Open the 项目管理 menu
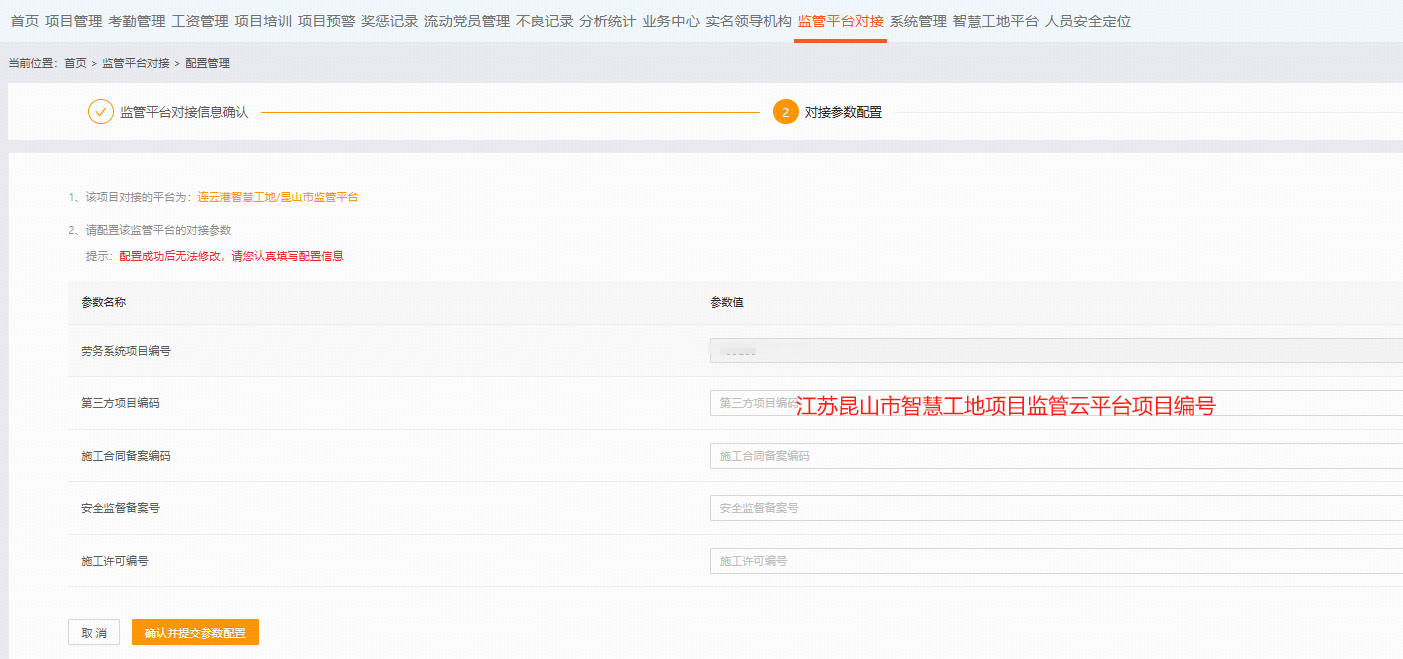The width and height of the screenshot is (1403, 659). [x=73, y=21]
